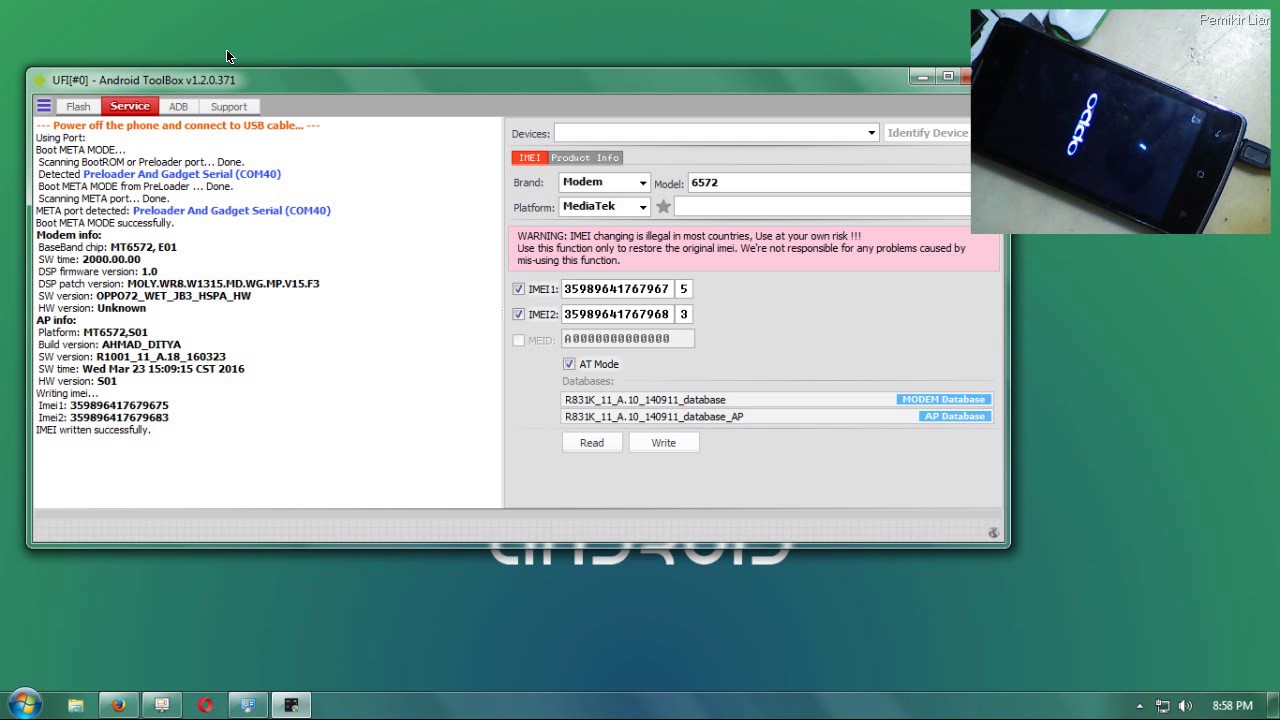
Task: Open the presentation-screen taskbar icon after Firefox
Action: pos(162,705)
